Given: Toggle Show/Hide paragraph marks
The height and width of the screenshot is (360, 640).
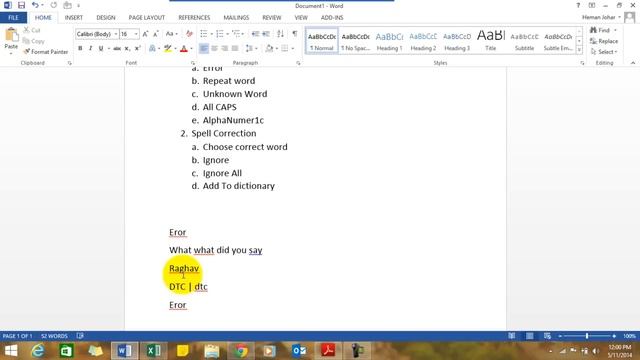Looking at the screenshot, I should 295,34.
